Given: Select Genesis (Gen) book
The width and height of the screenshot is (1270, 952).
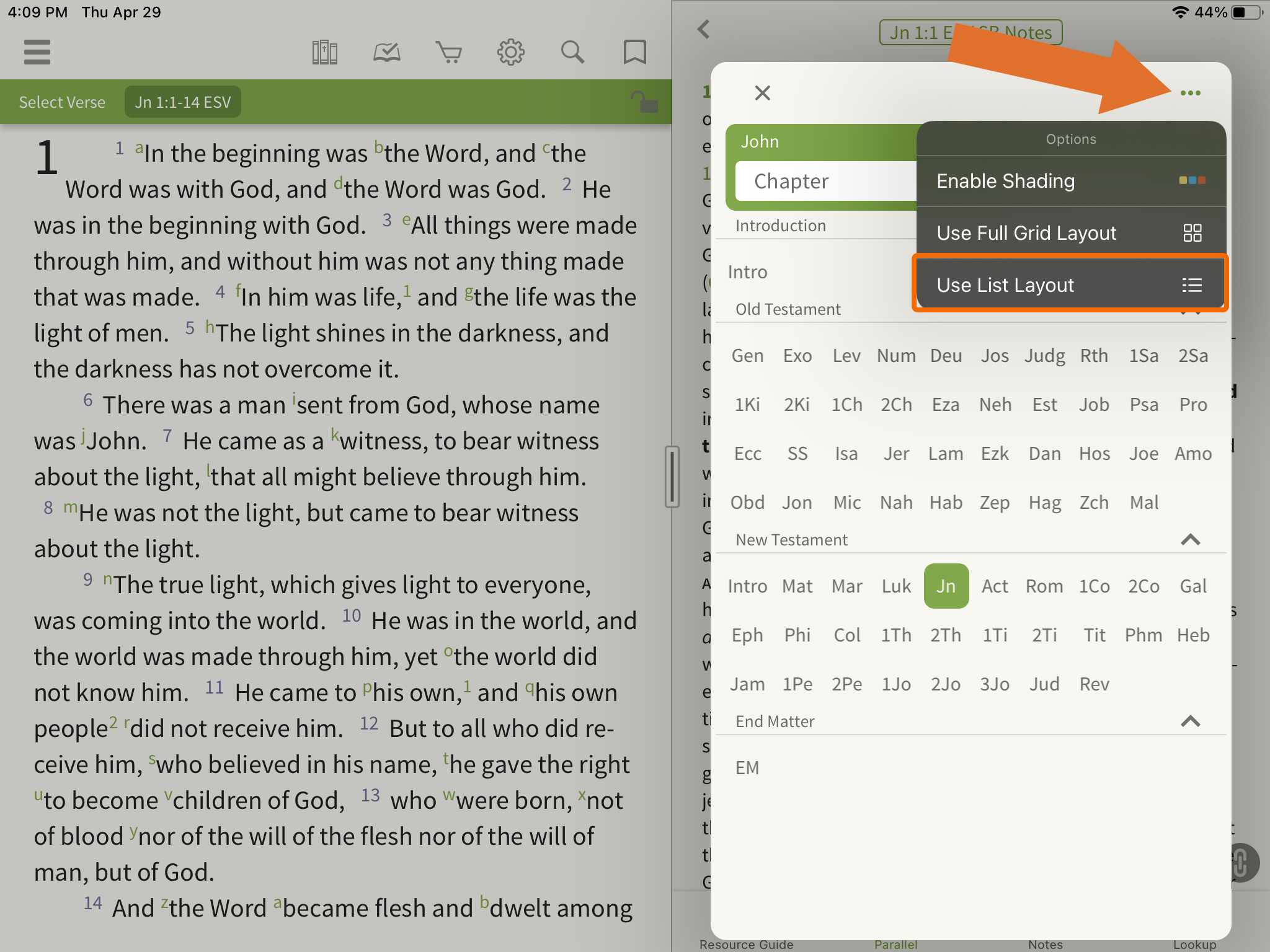Looking at the screenshot, I should coord(747,356).
